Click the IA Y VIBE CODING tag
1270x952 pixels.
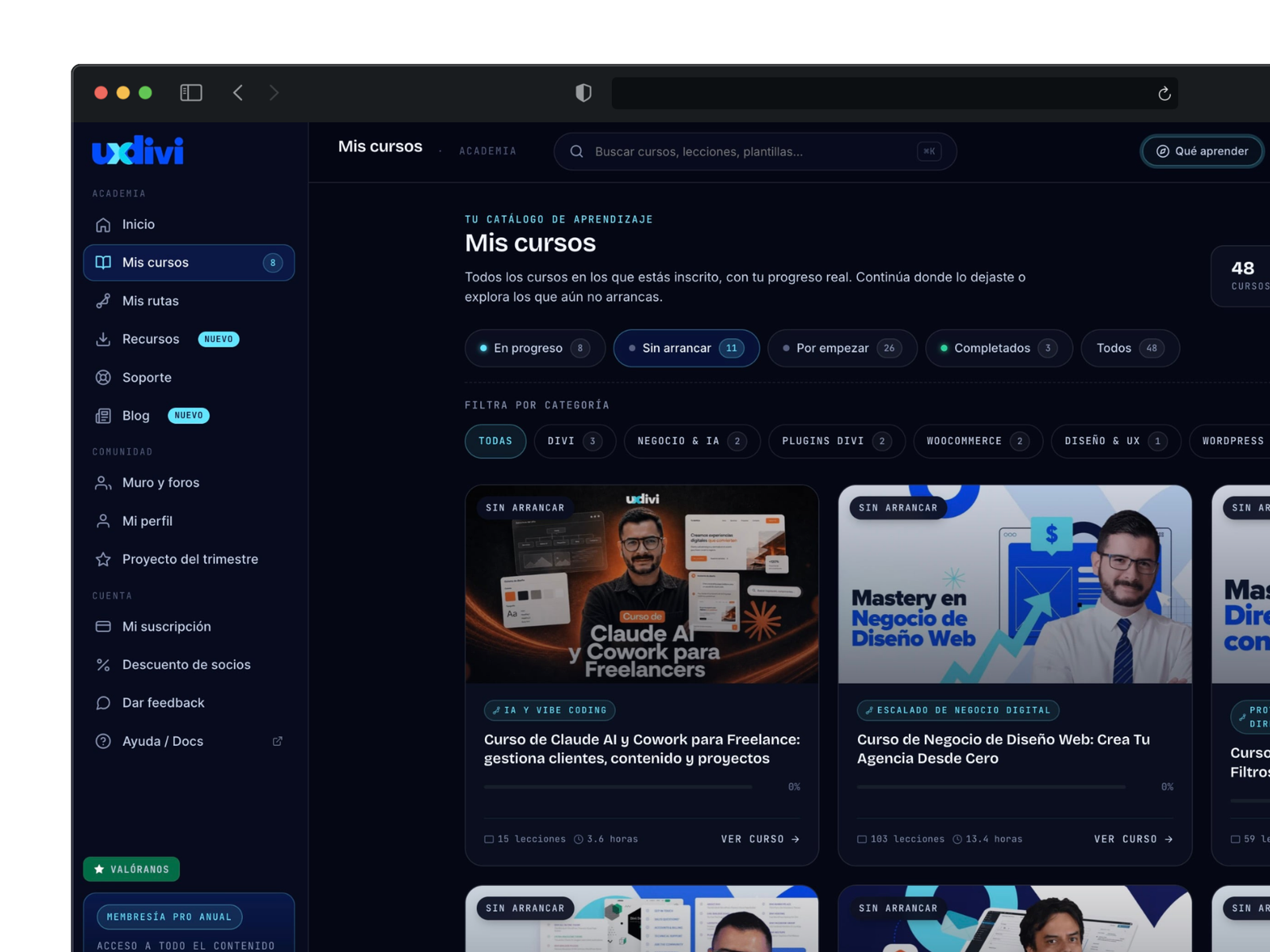coord(550,711)
